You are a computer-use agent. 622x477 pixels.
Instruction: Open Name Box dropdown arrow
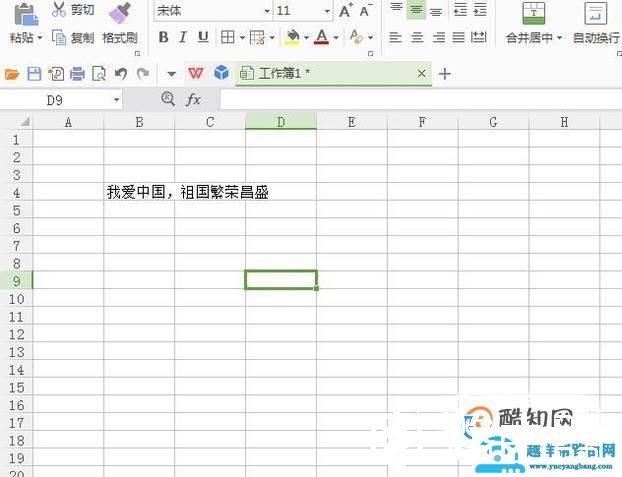116,100
